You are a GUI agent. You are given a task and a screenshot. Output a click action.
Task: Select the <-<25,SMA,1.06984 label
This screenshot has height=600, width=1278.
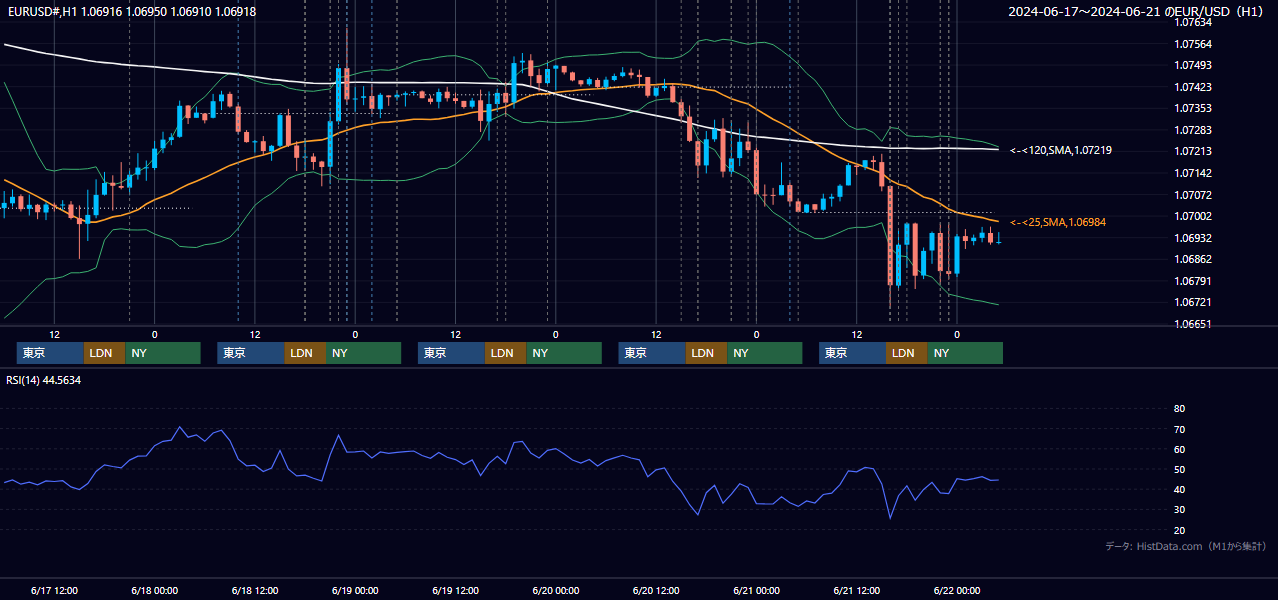click(1057, 222)
